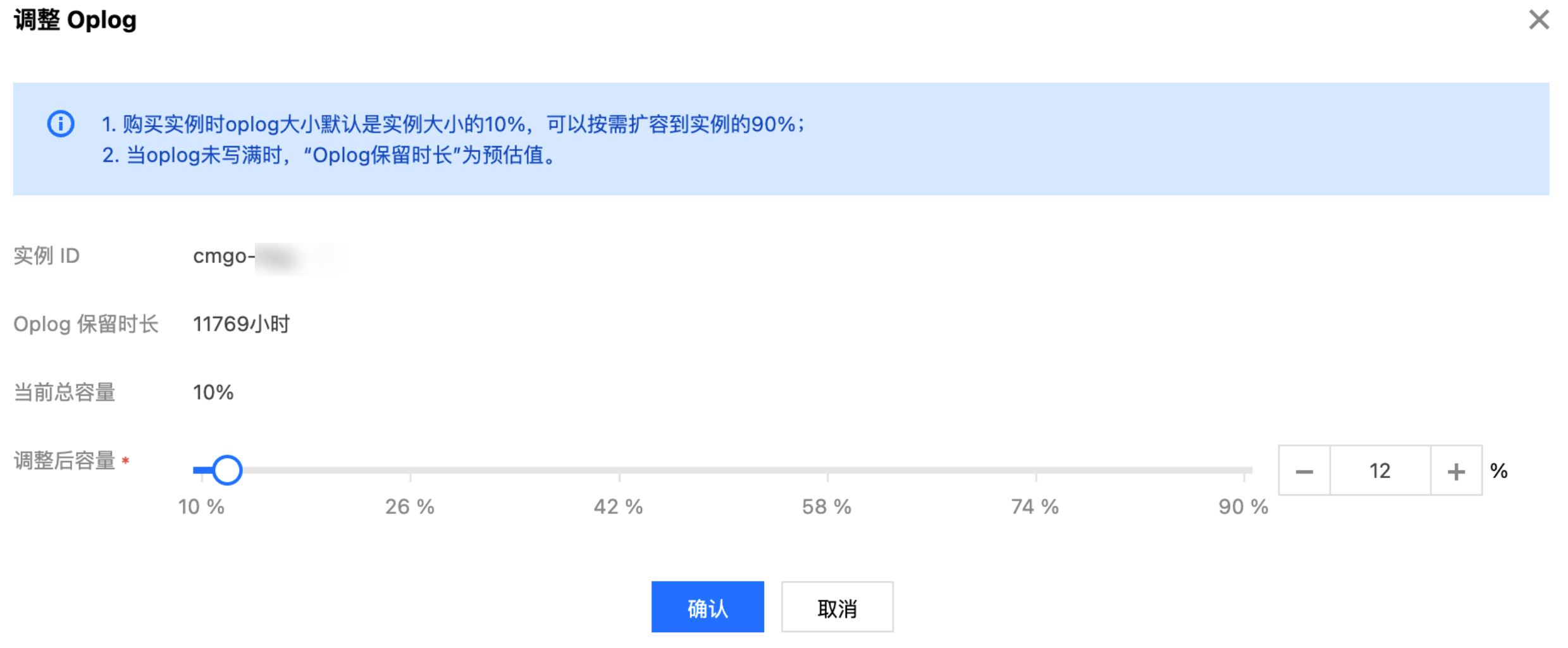Viewport: 1568px width, 648px height.
Task: Click the 调整 Oplog dialog title
Action: (75, 20)
